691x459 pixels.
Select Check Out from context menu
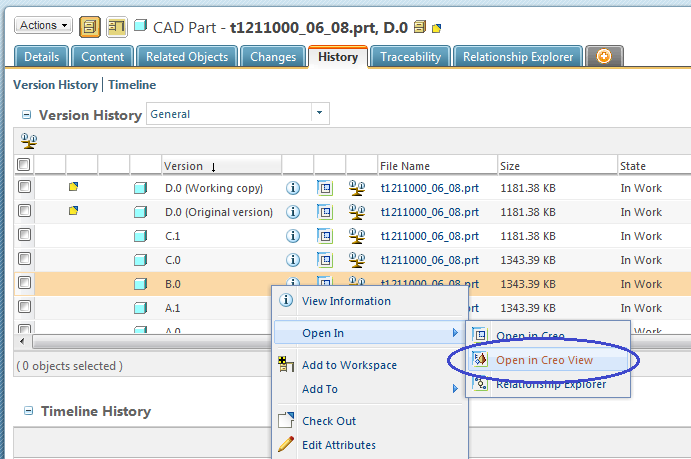point(329,421)
